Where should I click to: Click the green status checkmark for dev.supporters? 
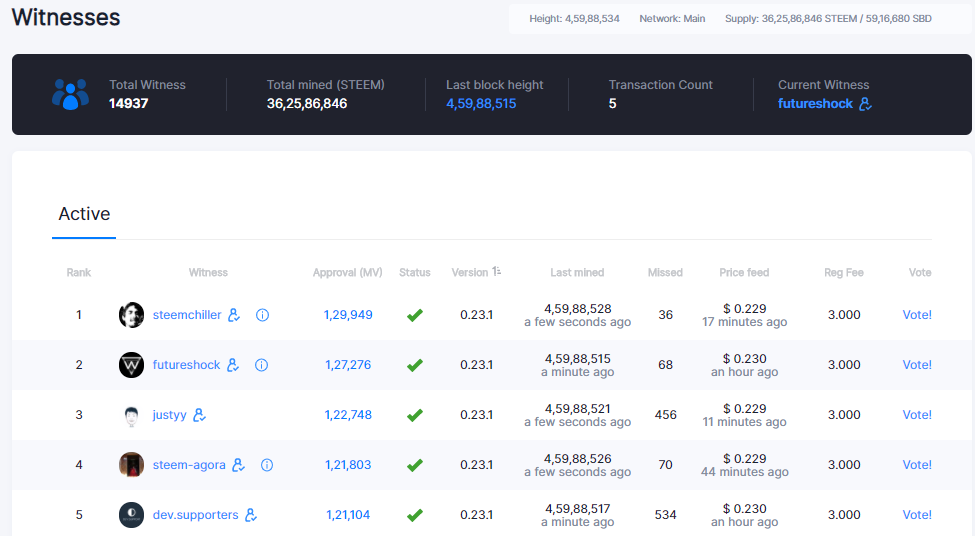[415, 515]
